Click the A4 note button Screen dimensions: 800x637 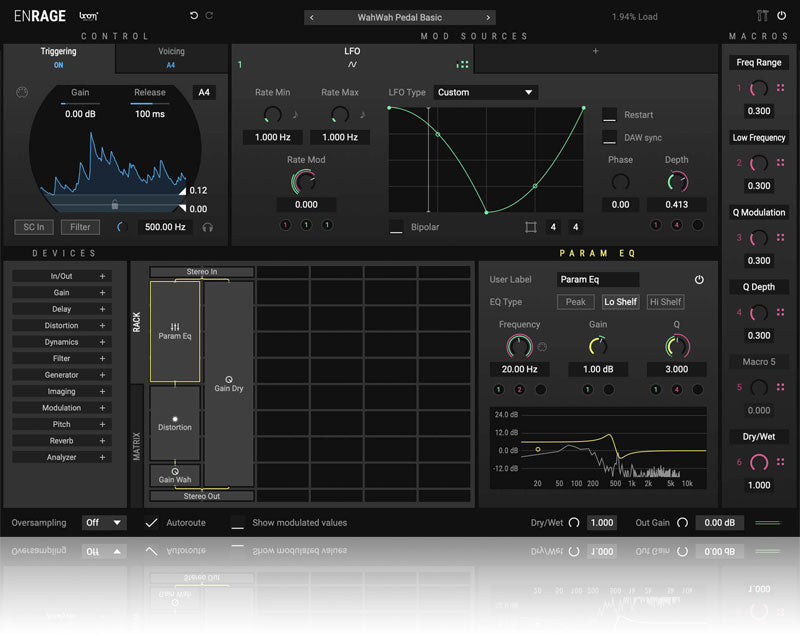[x=204, y=92]
